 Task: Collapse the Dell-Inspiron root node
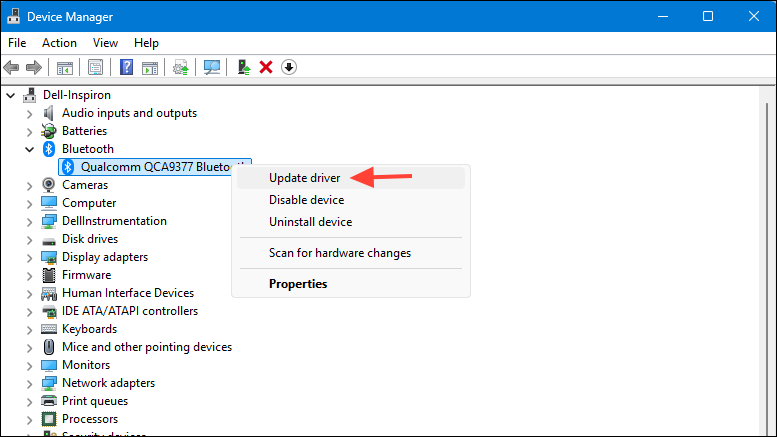pyautogui.click(x=10, y=95)
